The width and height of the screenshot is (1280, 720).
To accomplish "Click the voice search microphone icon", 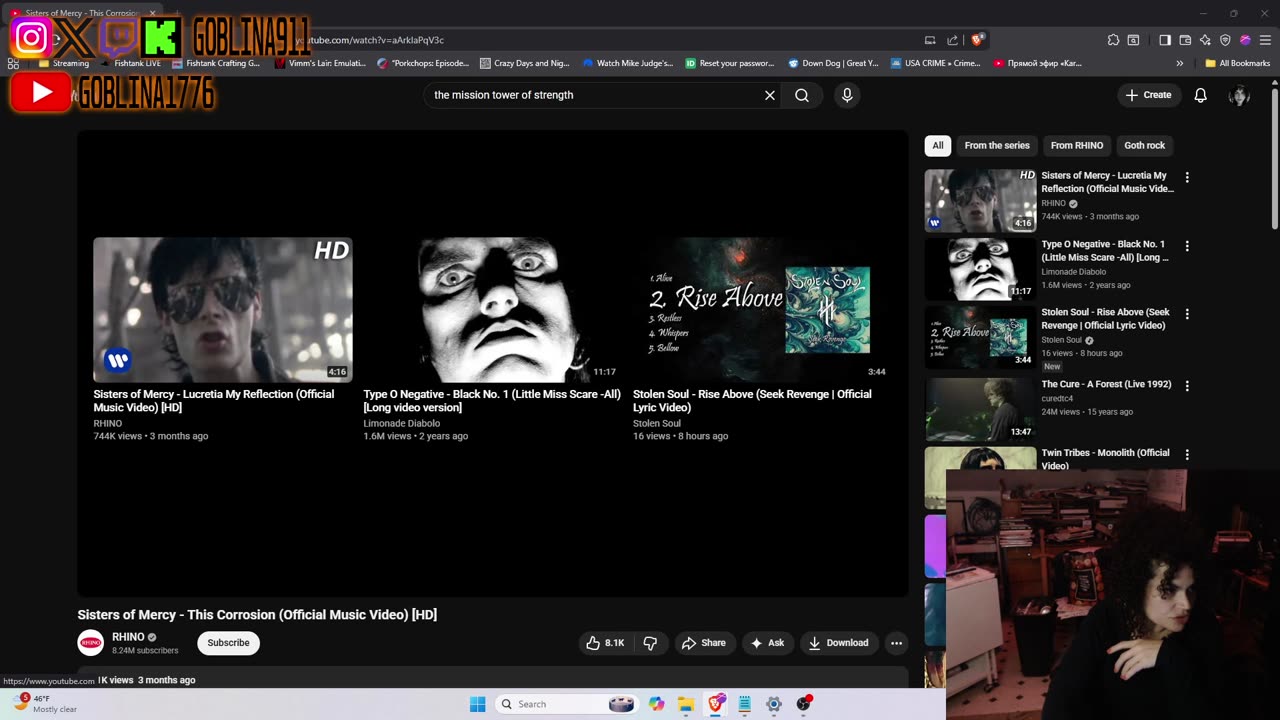I will point(847,95).
